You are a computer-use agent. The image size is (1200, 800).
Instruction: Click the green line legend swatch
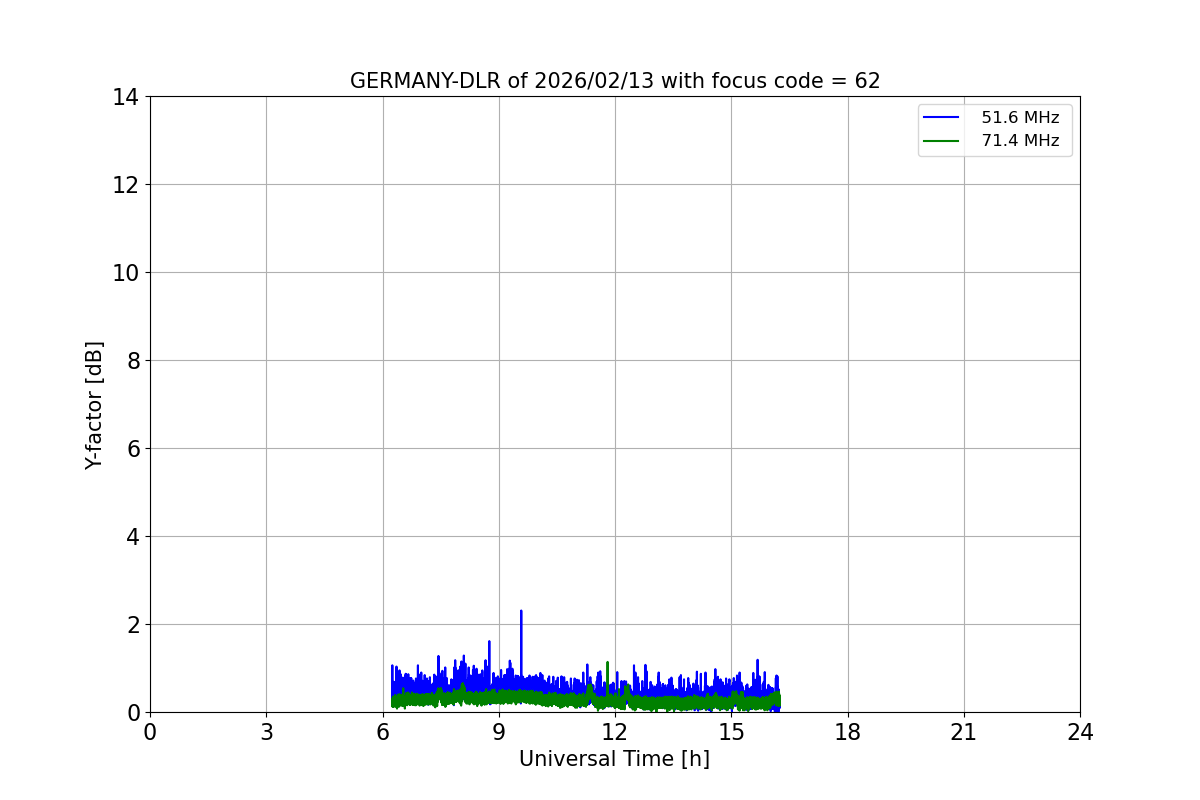click(x=942, y=141)
